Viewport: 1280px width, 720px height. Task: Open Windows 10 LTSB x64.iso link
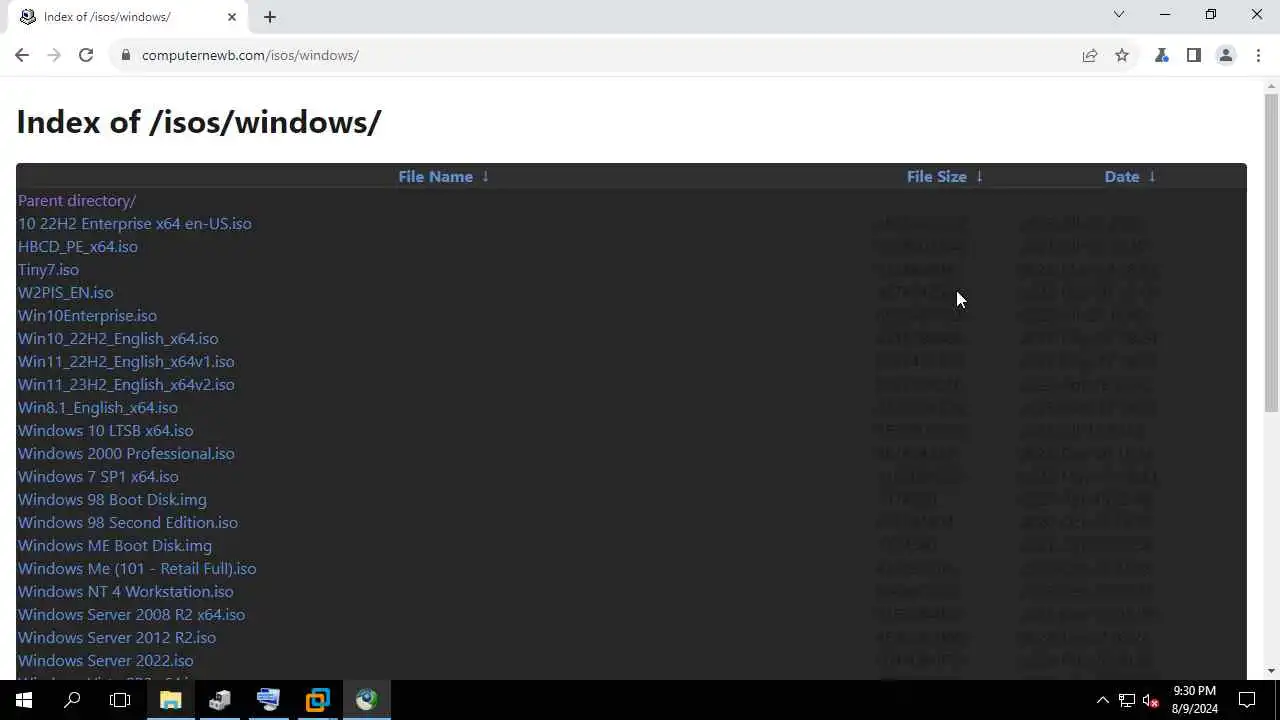point(105,430)
